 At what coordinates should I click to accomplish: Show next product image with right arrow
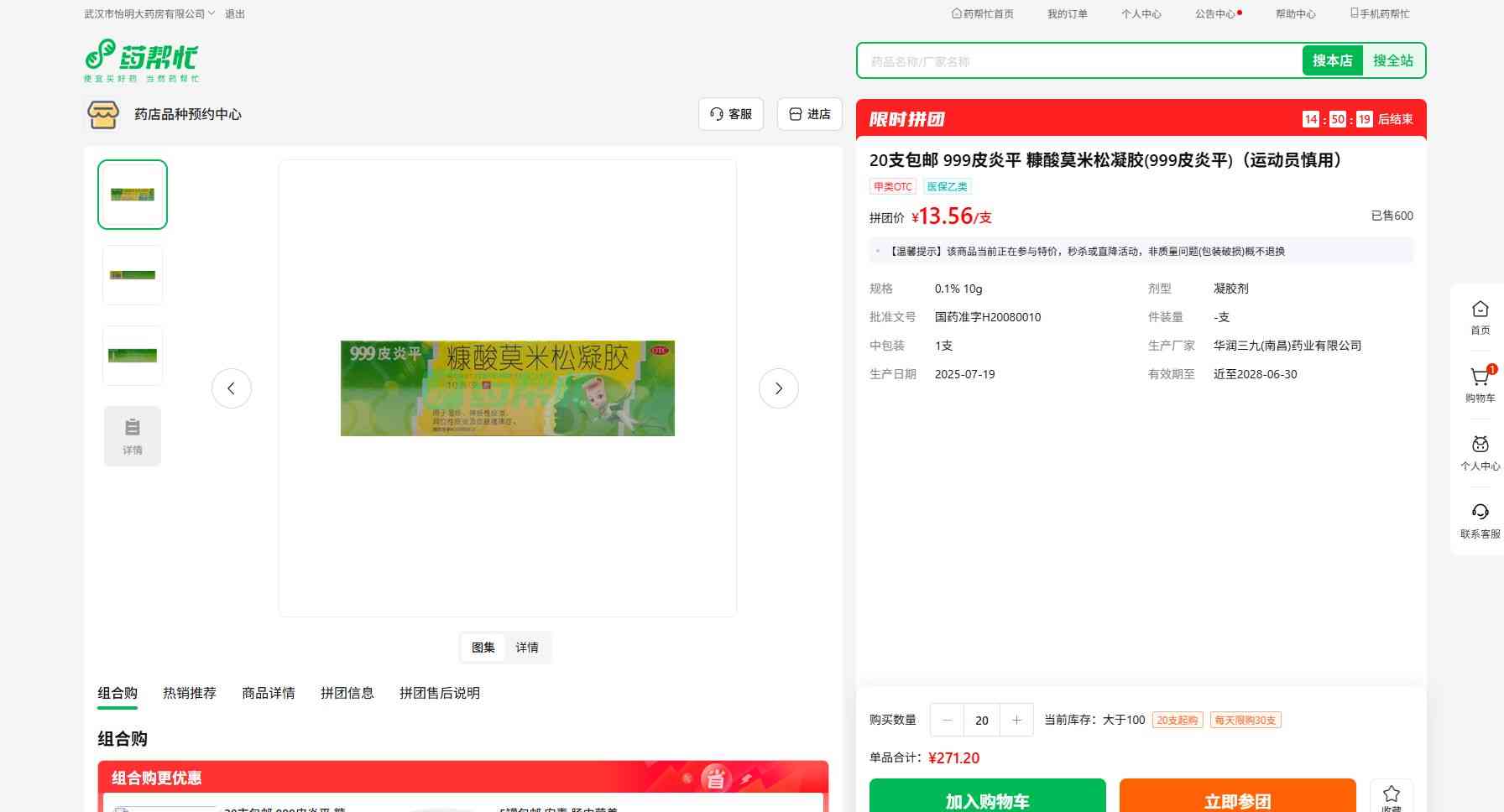[778, 388]
